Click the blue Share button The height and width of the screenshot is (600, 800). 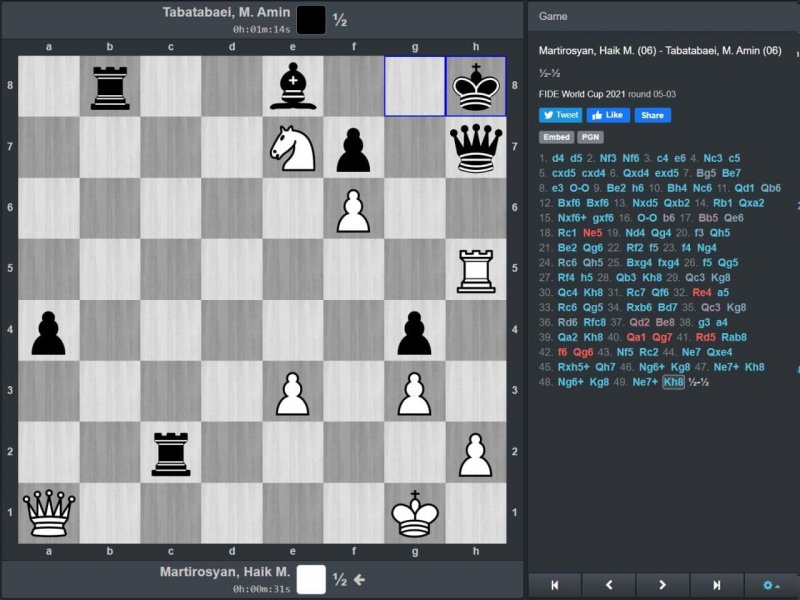coord(652,115)
